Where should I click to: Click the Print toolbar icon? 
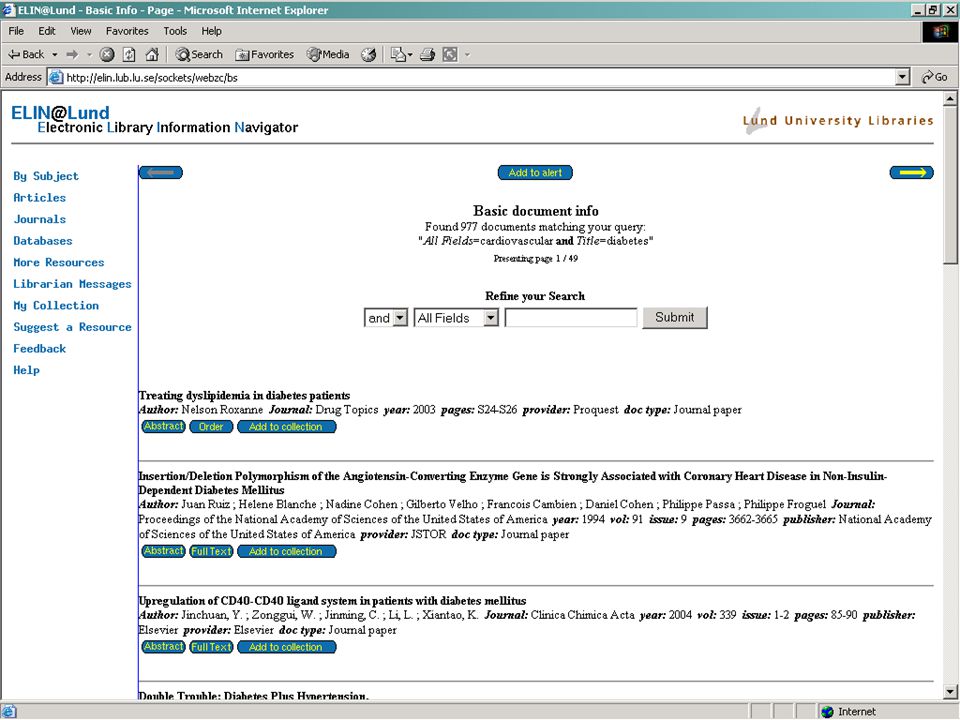click(x=427, y=54)
